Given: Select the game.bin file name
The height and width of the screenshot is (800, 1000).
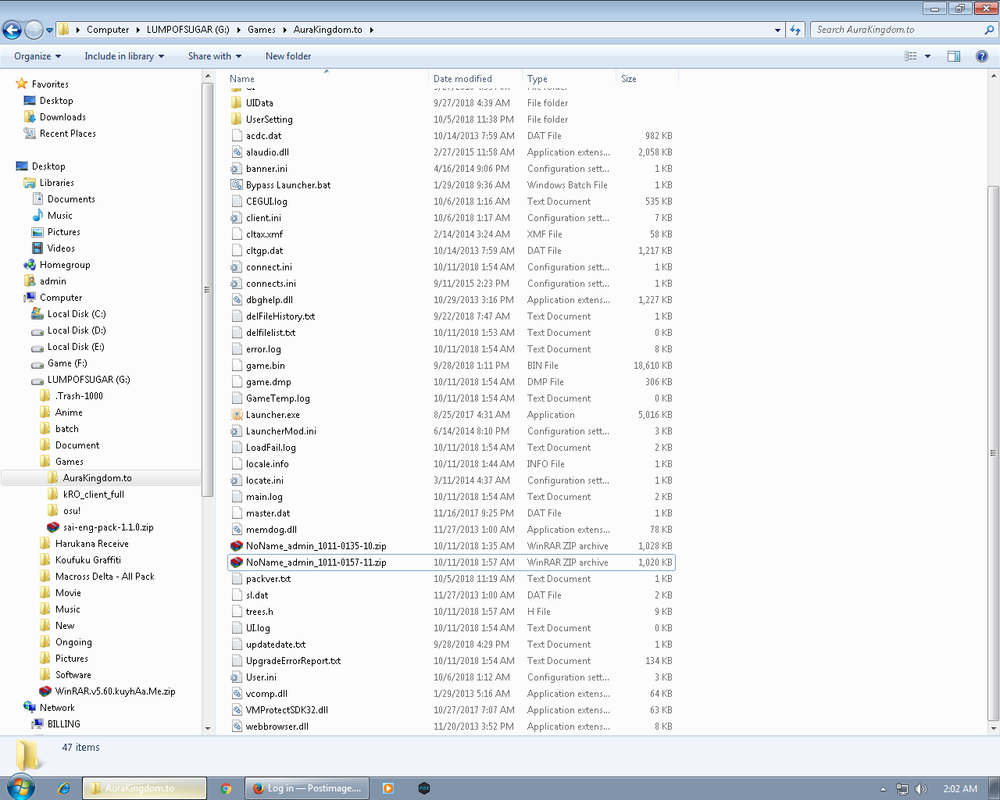Looking at the screenshot, I should [265, 366].
